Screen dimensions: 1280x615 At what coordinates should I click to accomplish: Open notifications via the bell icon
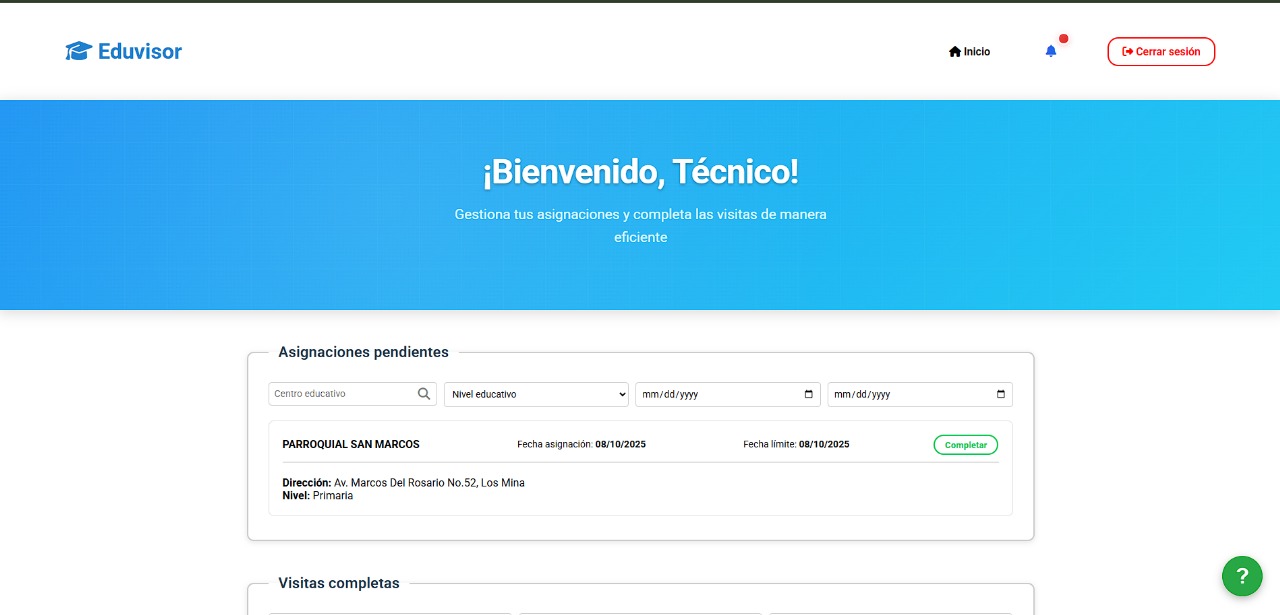pyautogui.click(x=1051, y=51)
